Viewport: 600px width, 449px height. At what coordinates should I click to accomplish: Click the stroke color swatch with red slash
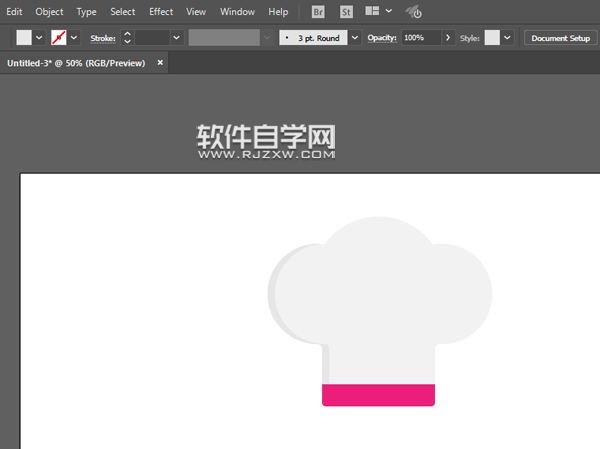coord(59,37)
